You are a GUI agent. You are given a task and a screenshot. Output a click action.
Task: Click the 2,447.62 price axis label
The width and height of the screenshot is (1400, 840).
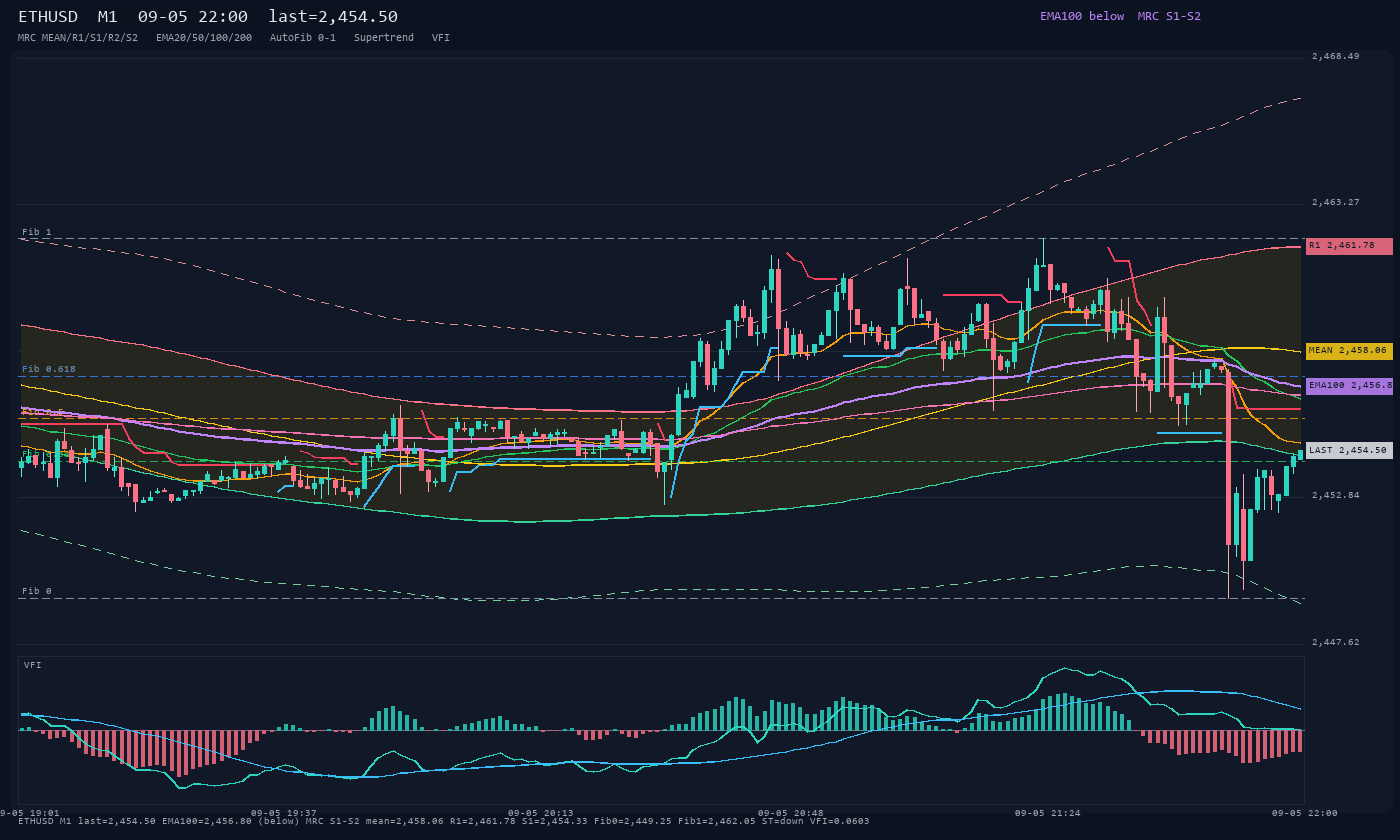tap(1335, 642)
